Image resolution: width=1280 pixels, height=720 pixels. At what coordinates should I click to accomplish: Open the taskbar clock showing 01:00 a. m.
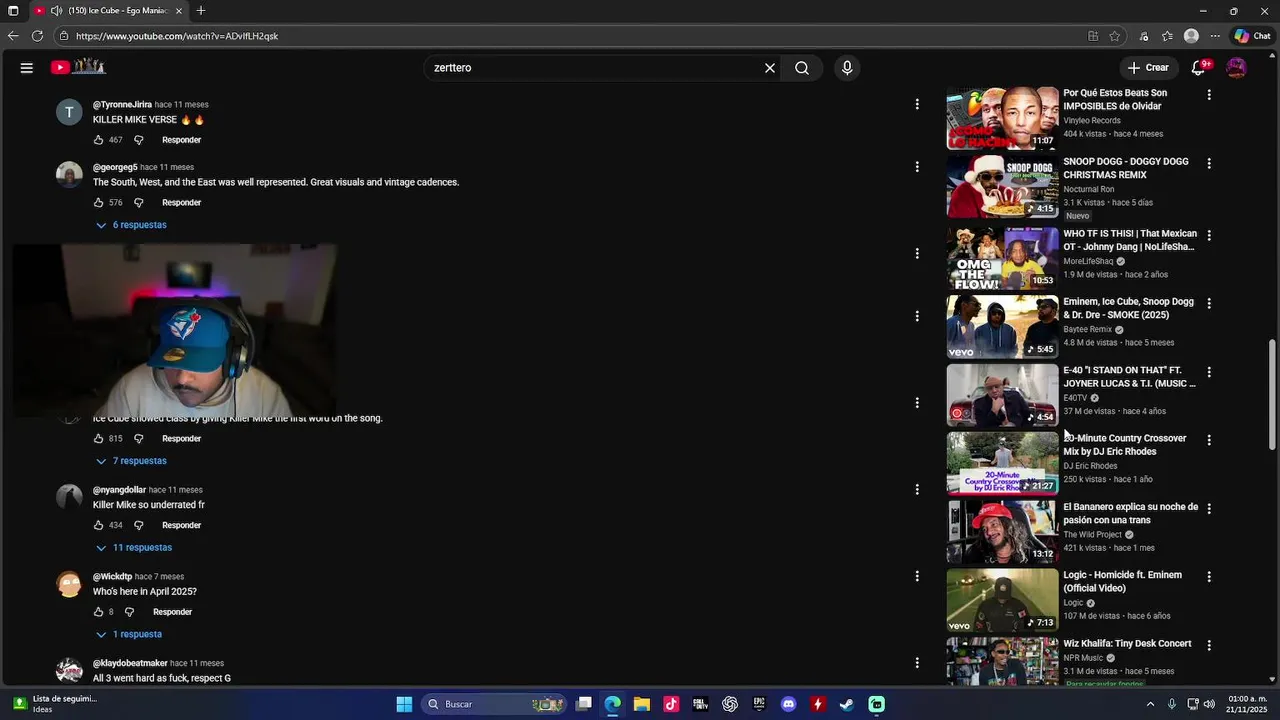click(x=1247, y=704)
